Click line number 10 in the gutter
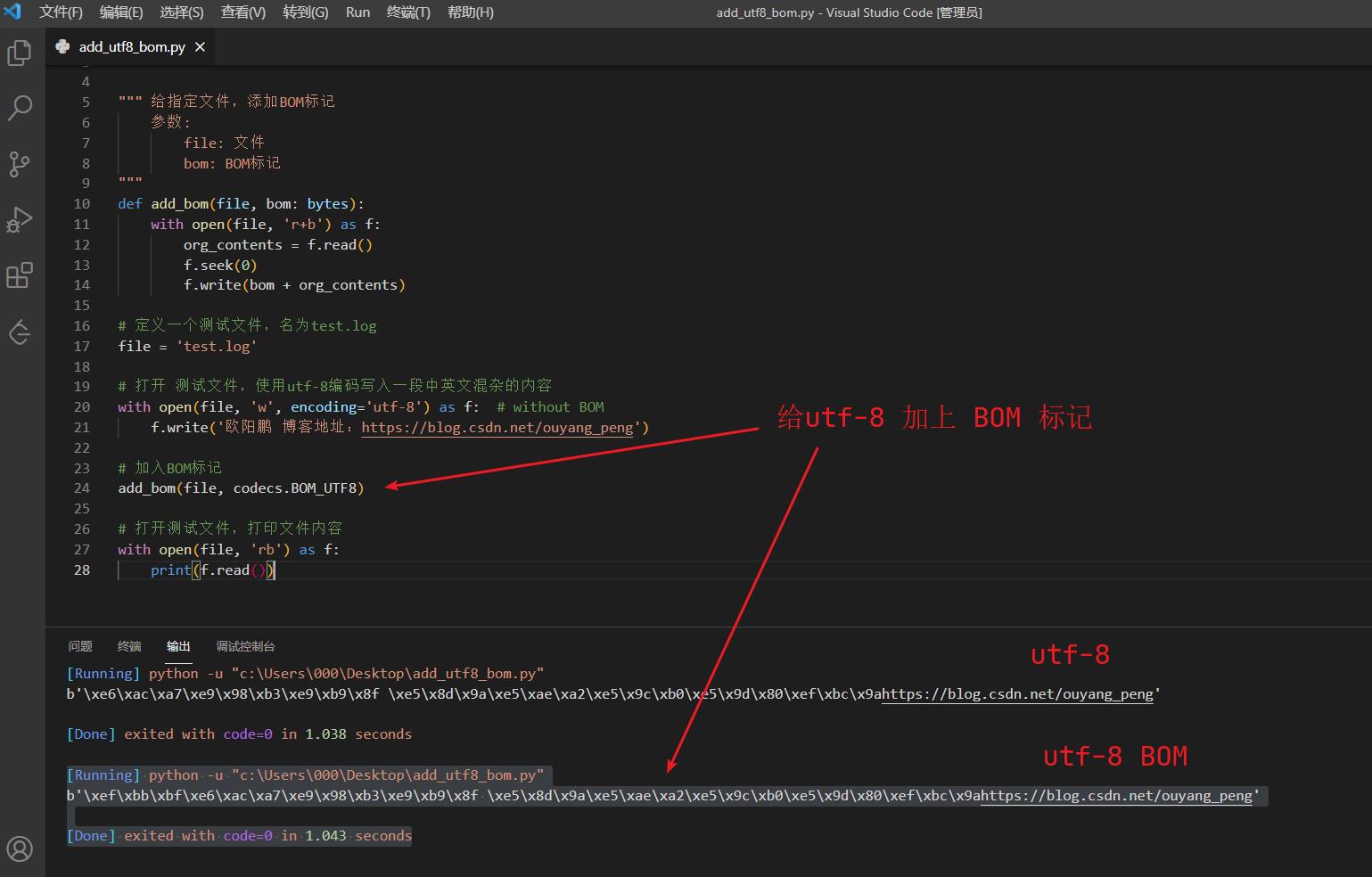Image resolution: width=1372 pixels, height=877 pixels. coord(82,204)
